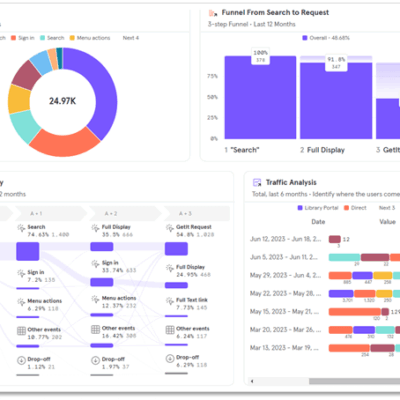Image resolution: width=400 pixels, height=400 pixels.
Task: Show Next 4 legend items on donut chart
Action: pos(131,38)
